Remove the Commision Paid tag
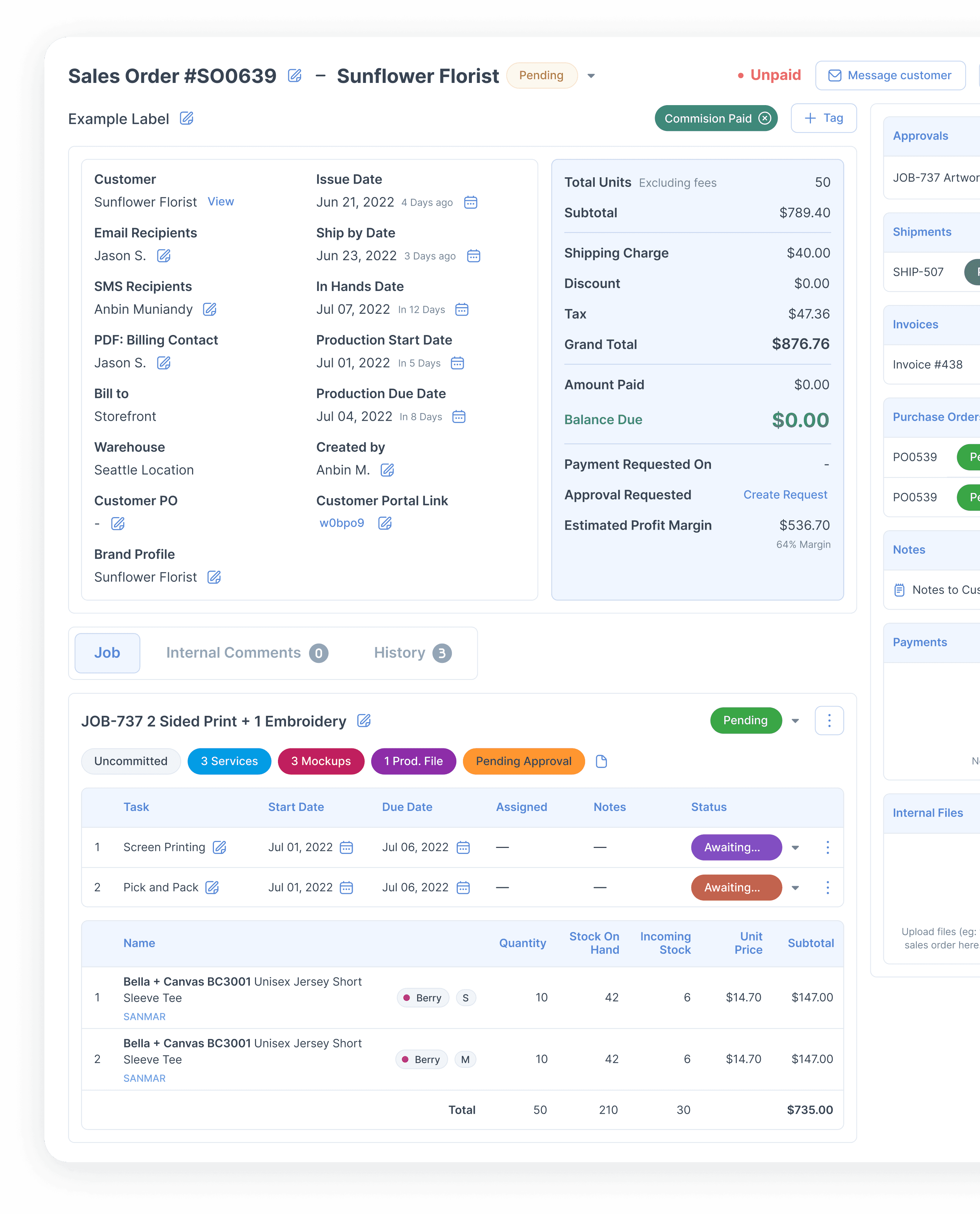Screen dimensions: 980x1214 click(x=765, y=118)
